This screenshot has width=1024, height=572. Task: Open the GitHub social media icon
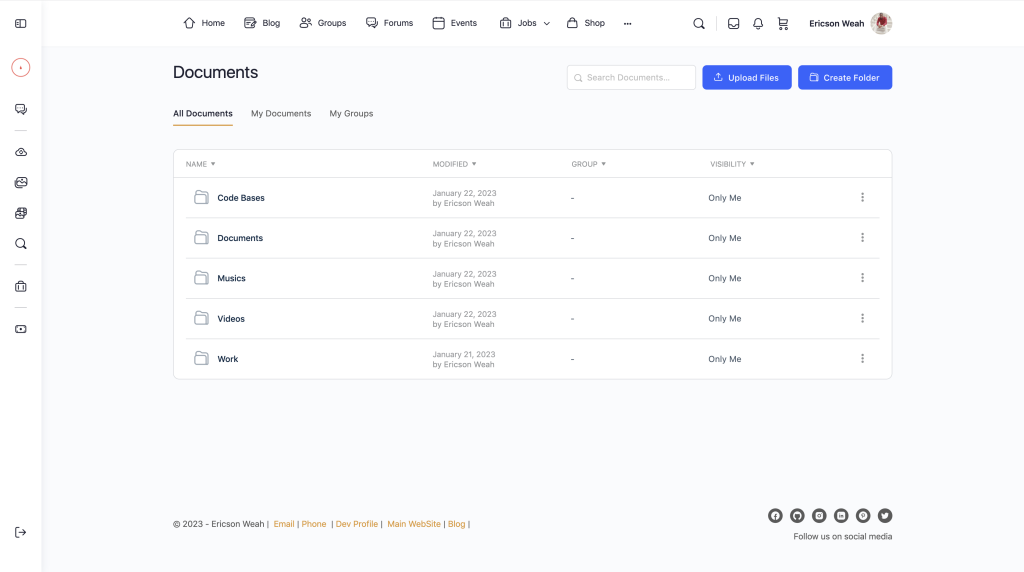pos(797,516)
